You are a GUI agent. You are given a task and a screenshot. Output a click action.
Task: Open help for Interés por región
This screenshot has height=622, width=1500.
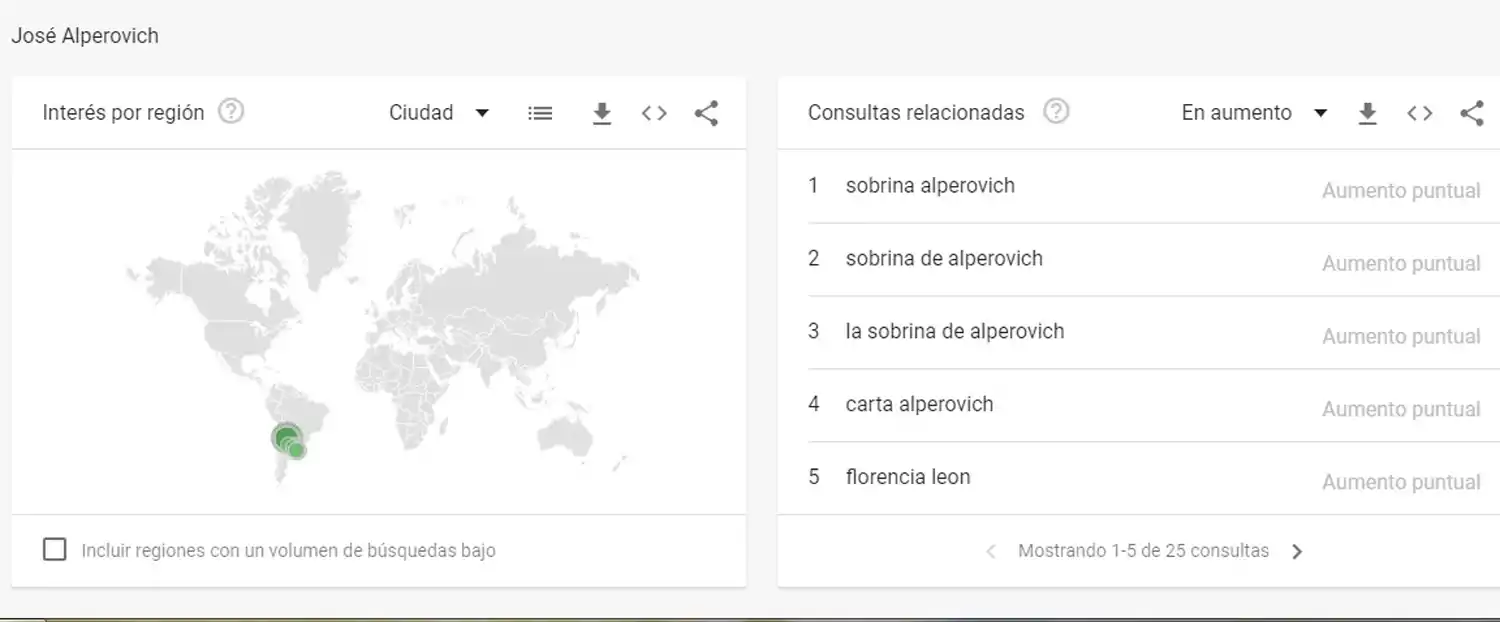tap(230, 111)
